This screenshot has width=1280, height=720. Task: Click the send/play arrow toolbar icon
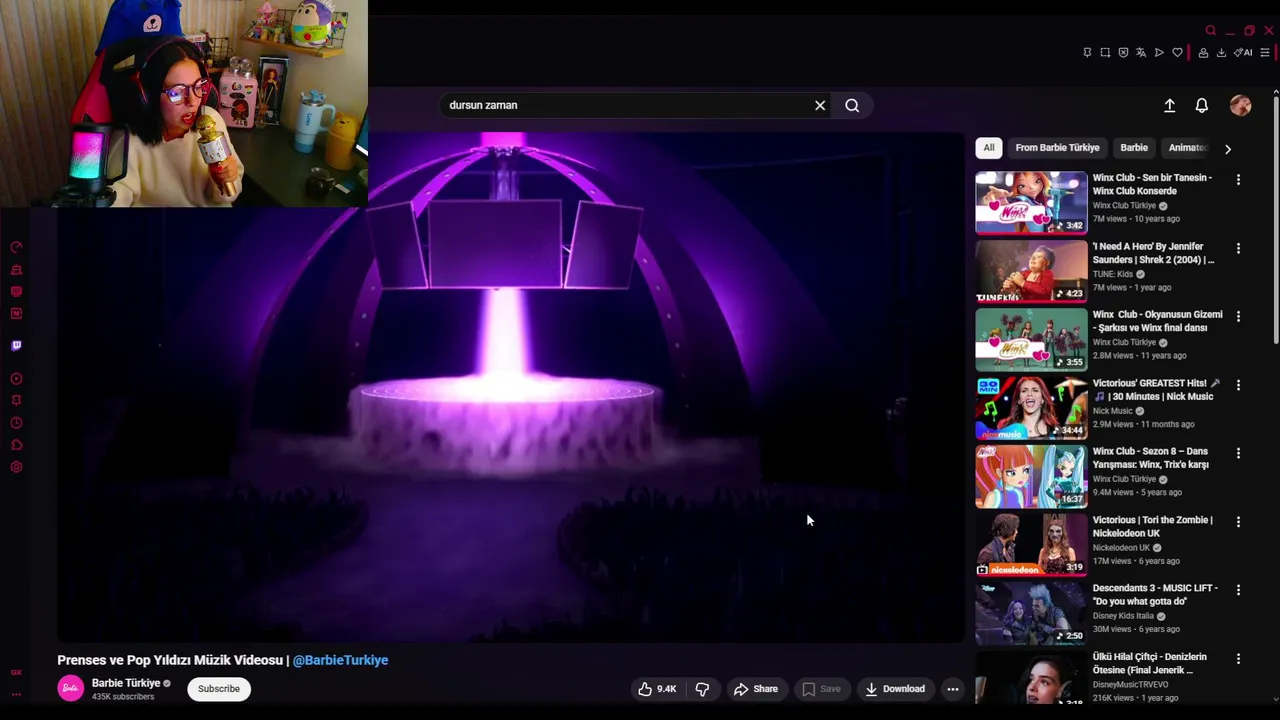pyautogui.click(x=1159, y=53)
